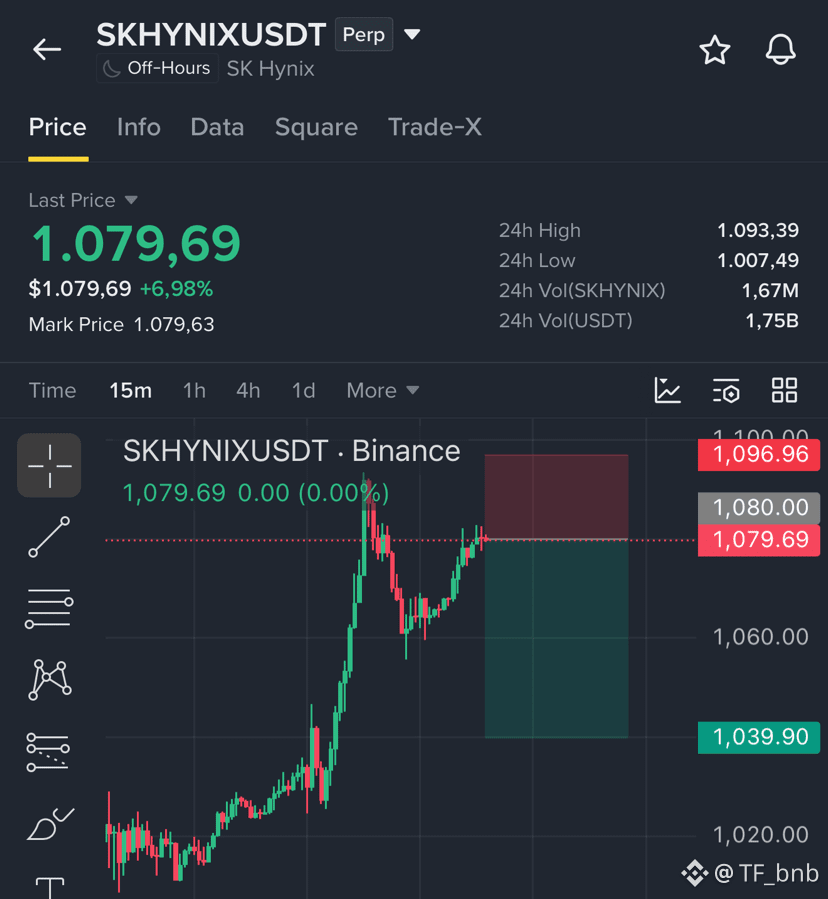Screen dimensions: 828x899
Task: Select the crosshair cursor tool
Action: [x=49, y=465]
